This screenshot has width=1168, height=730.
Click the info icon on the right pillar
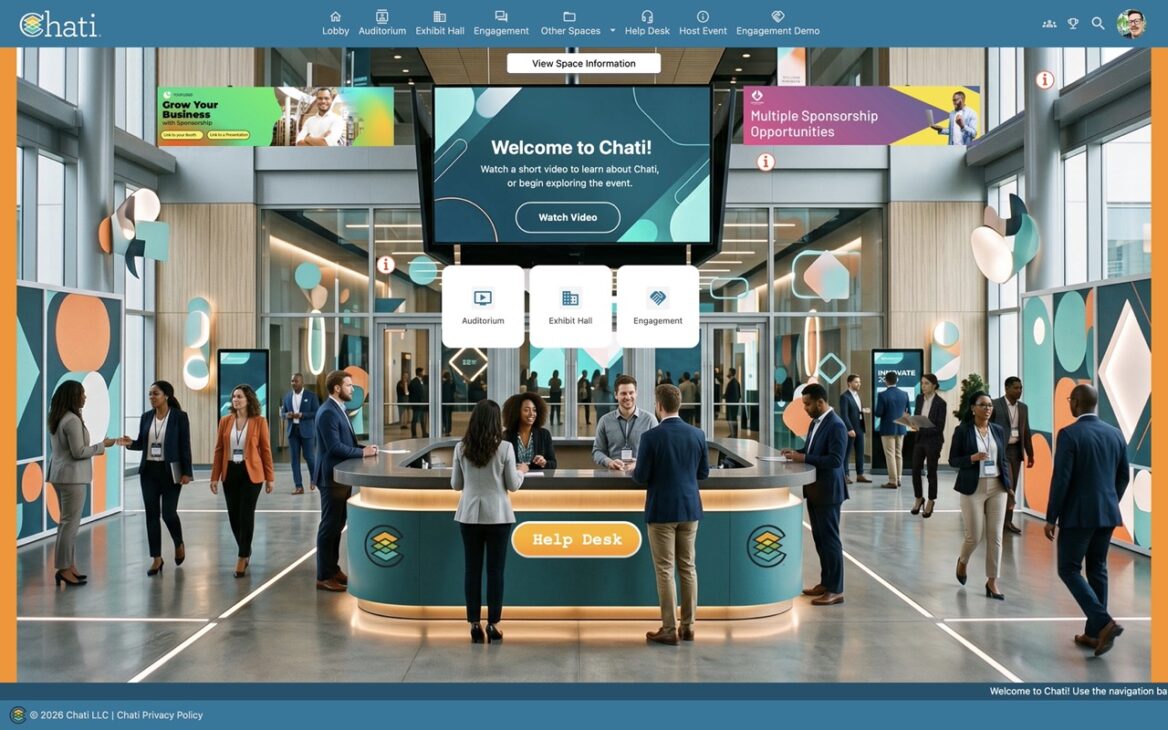1045,79
